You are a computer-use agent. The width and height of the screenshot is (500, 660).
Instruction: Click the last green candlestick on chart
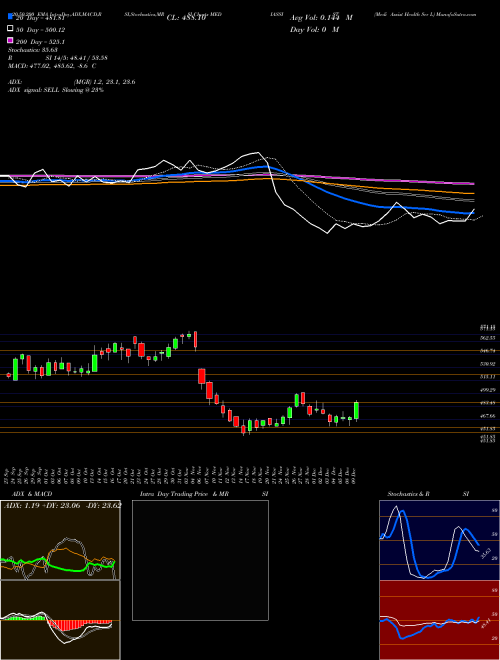(356, 410)
